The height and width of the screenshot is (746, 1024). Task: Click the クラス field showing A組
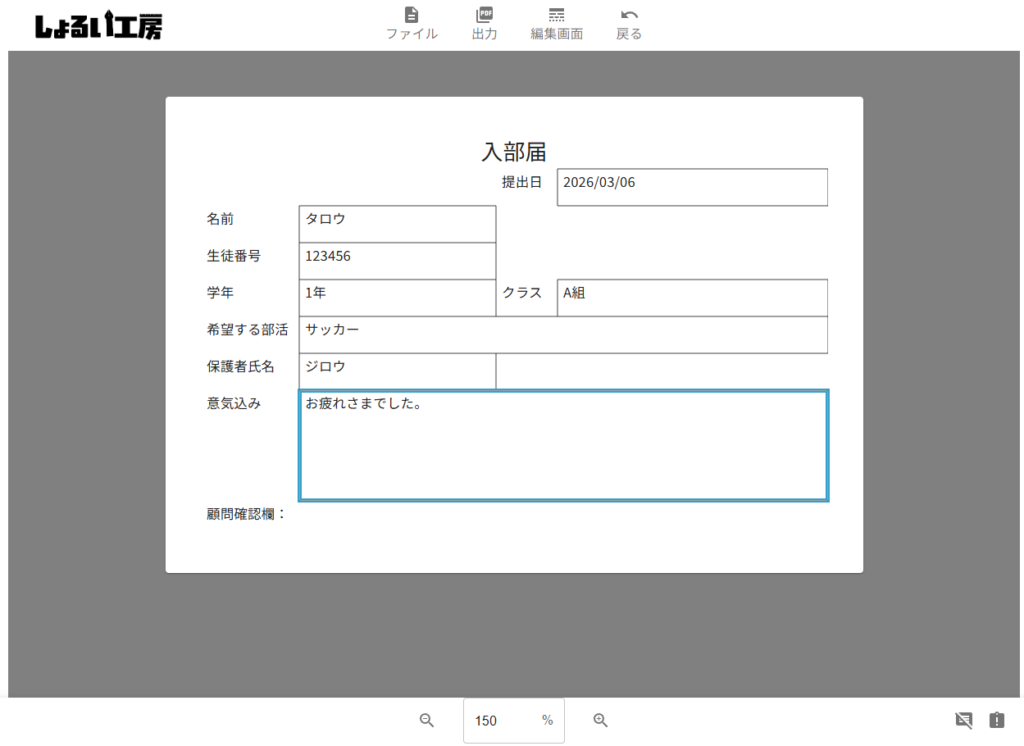[x=692, y=298]
